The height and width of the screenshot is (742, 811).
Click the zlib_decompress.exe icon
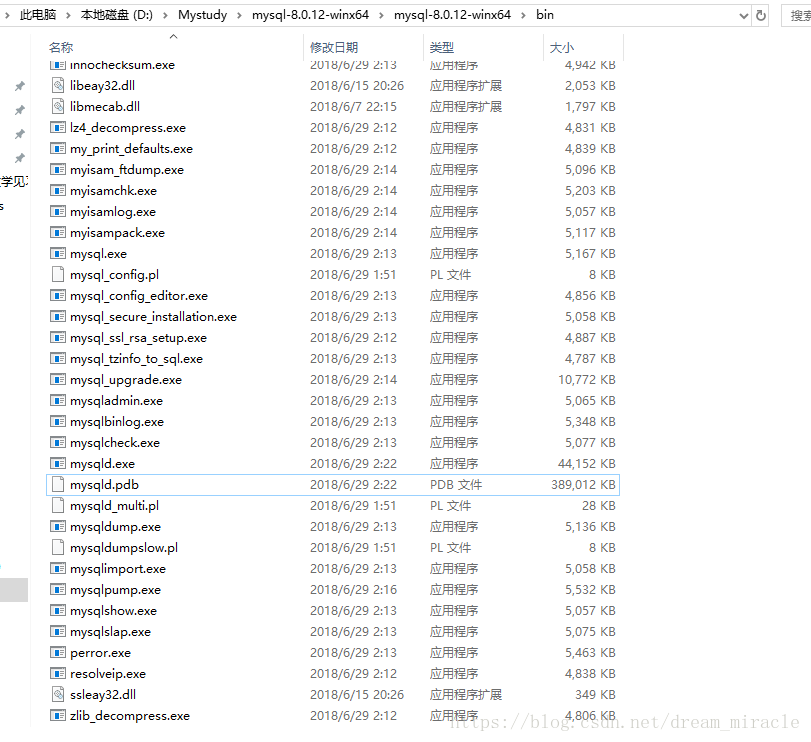pyautogui.click(x=58, y=716)
